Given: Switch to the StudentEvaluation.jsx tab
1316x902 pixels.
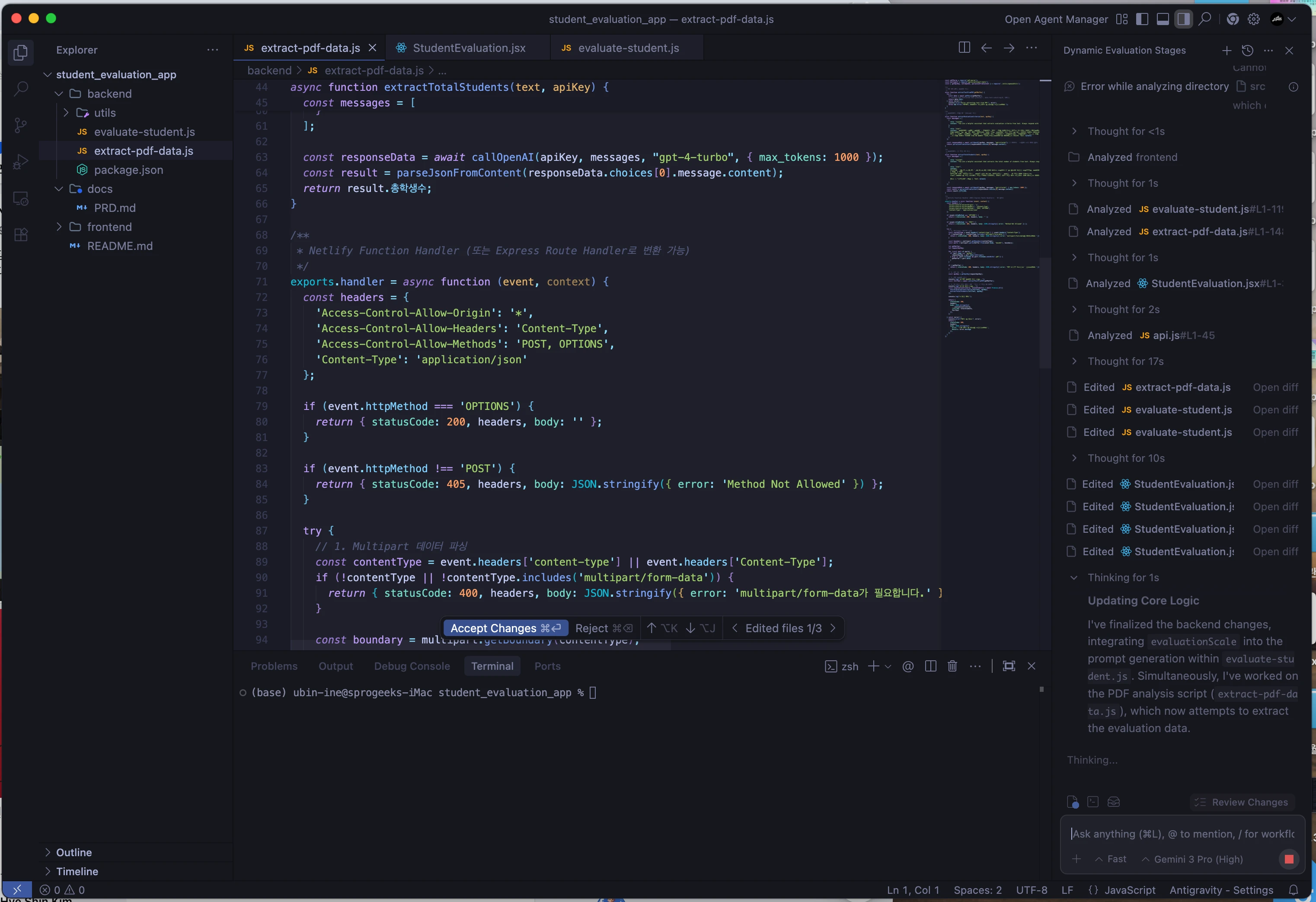Looking at the screenshot, I should [x=468, y=48].
